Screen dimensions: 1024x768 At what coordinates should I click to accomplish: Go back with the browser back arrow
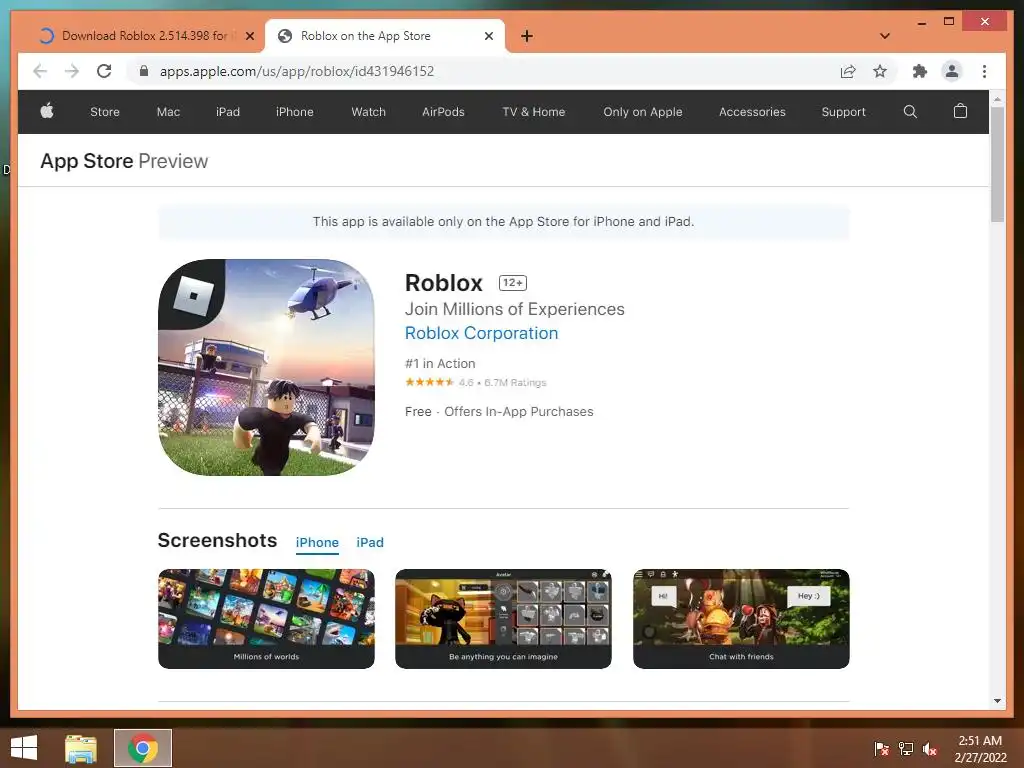tap(40, 71)
